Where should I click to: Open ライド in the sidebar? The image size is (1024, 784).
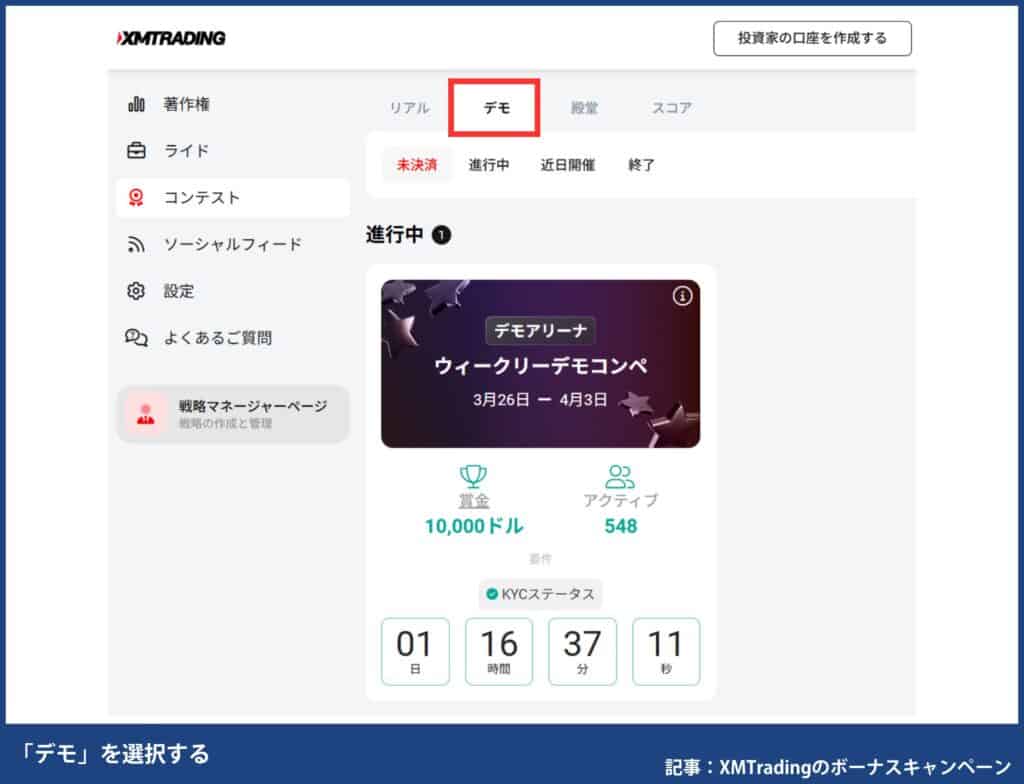186,151
